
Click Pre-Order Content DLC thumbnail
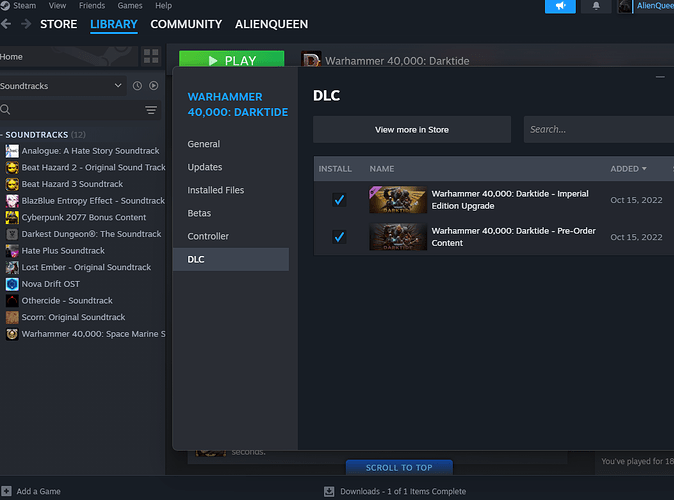[x=398, y=236]
